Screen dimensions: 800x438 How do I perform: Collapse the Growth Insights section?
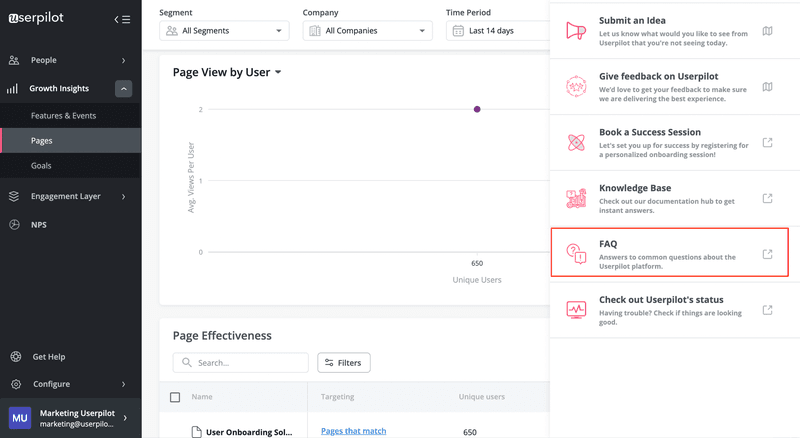123,89
